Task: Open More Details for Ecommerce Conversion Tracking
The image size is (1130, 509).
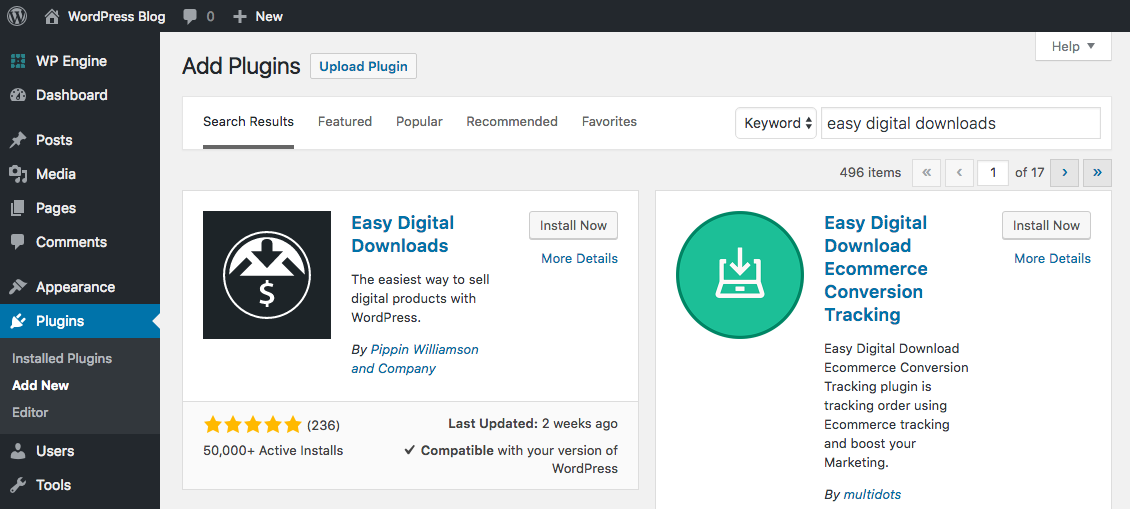Action: pos(1052,258)
